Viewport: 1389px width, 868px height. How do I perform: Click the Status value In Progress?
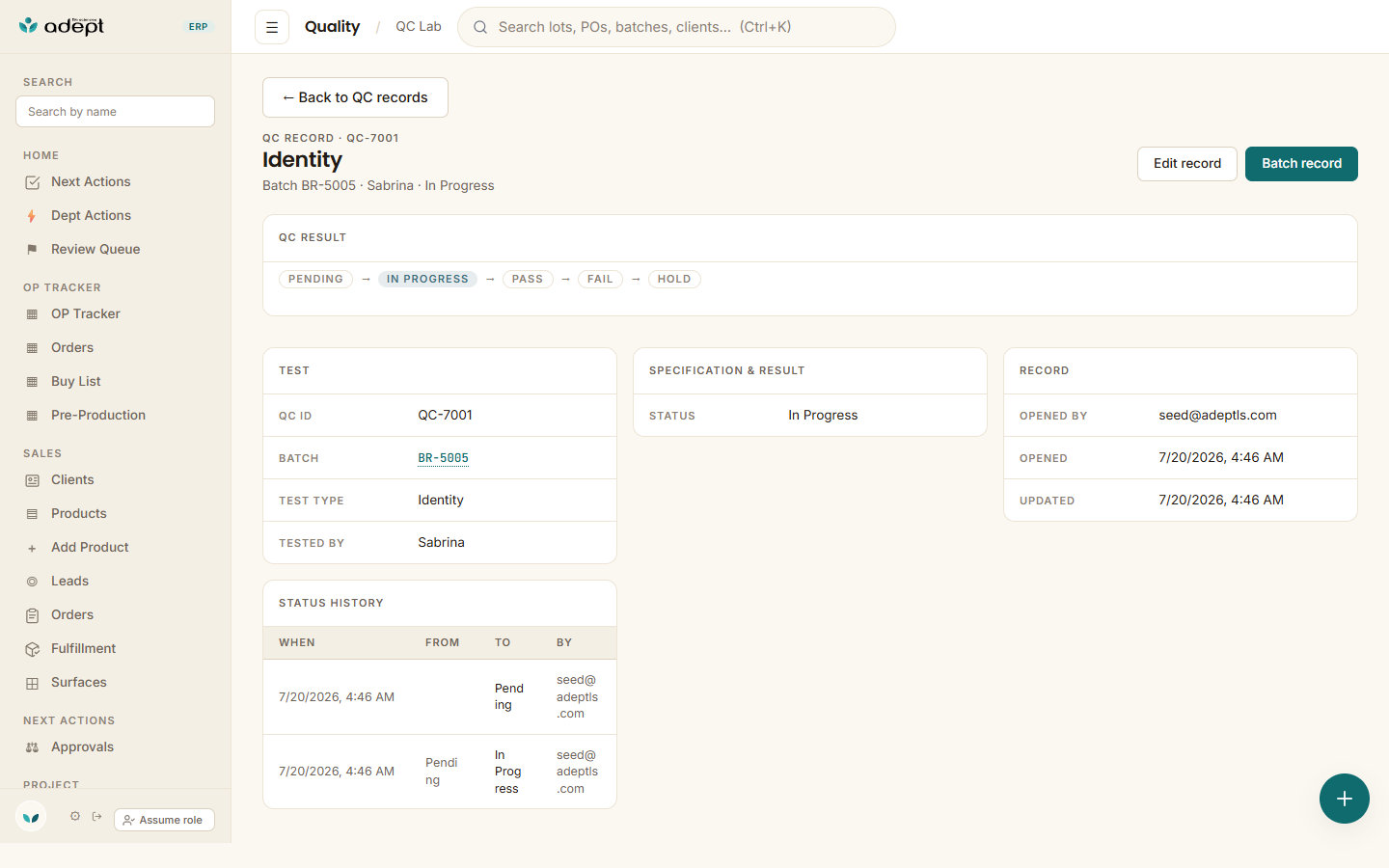(x=823, y=416)
